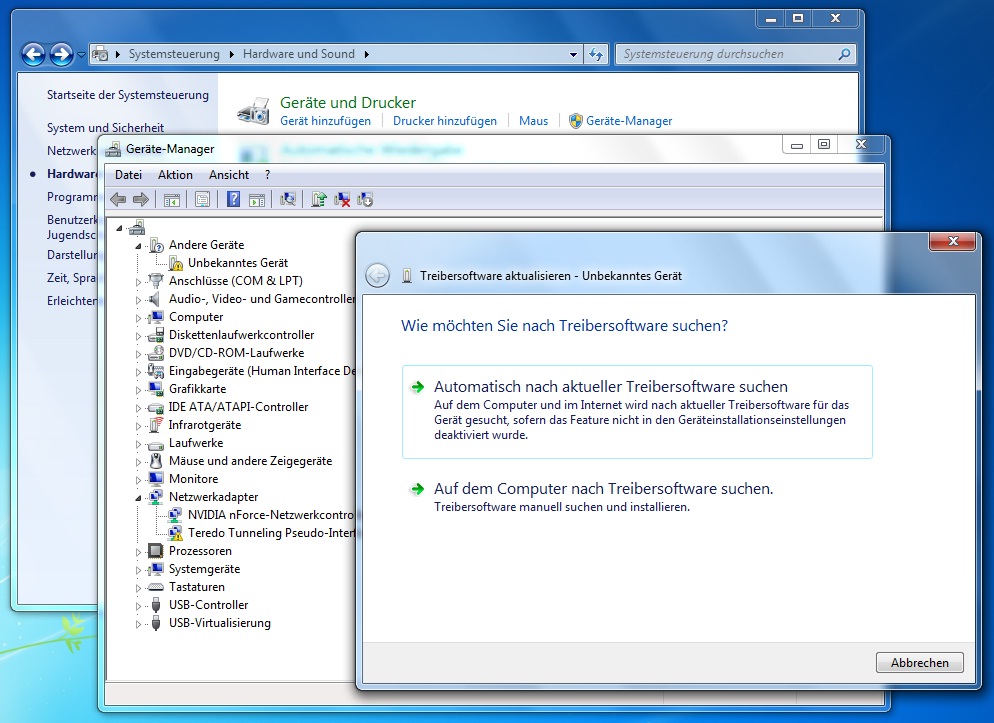Viewport: 994px width, 723px height.
Task: Open System und Sicherheit in sidebar
Action: click(x=105, y=128)
